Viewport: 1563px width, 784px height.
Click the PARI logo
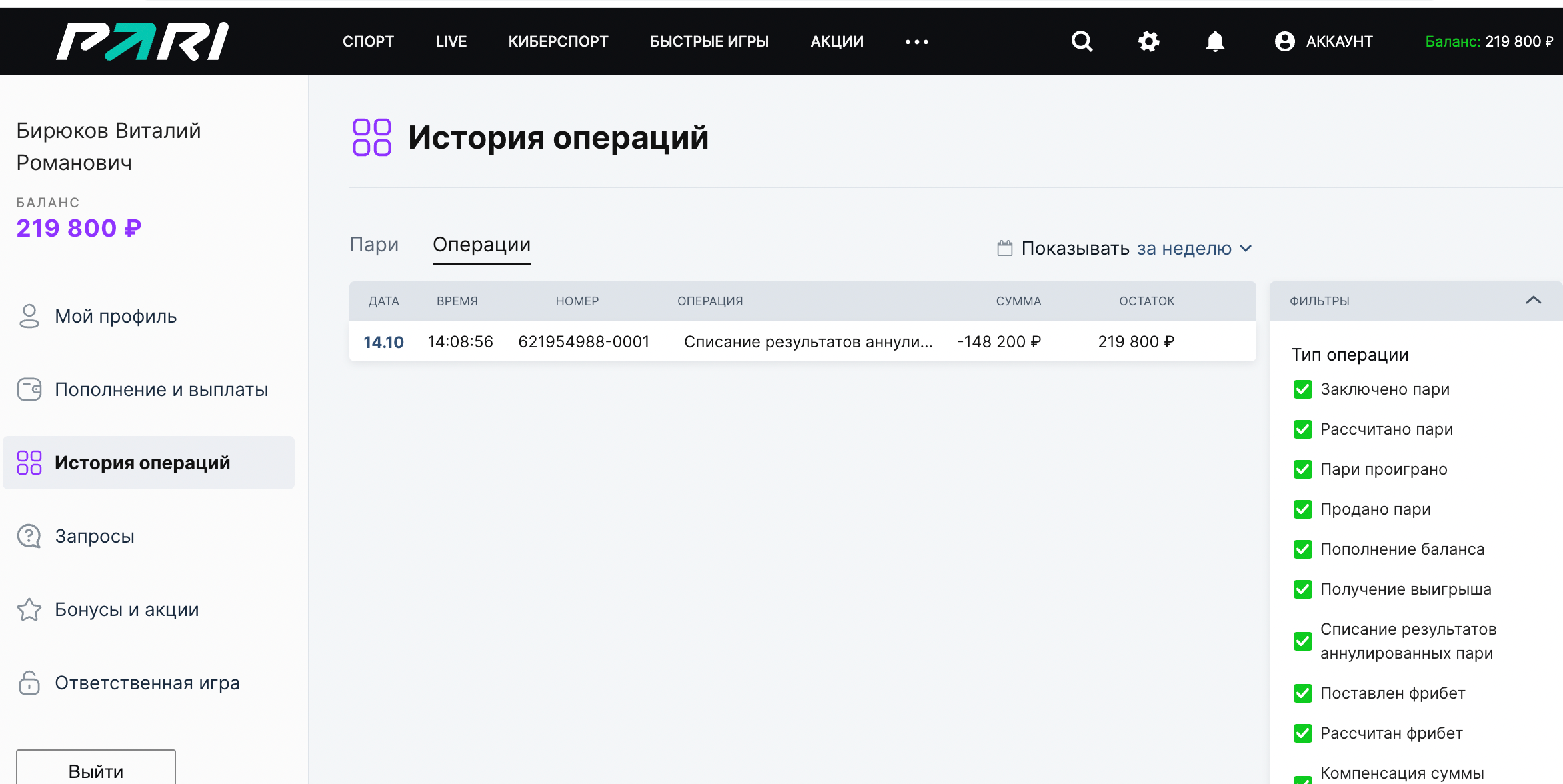[x=142, y=41]
